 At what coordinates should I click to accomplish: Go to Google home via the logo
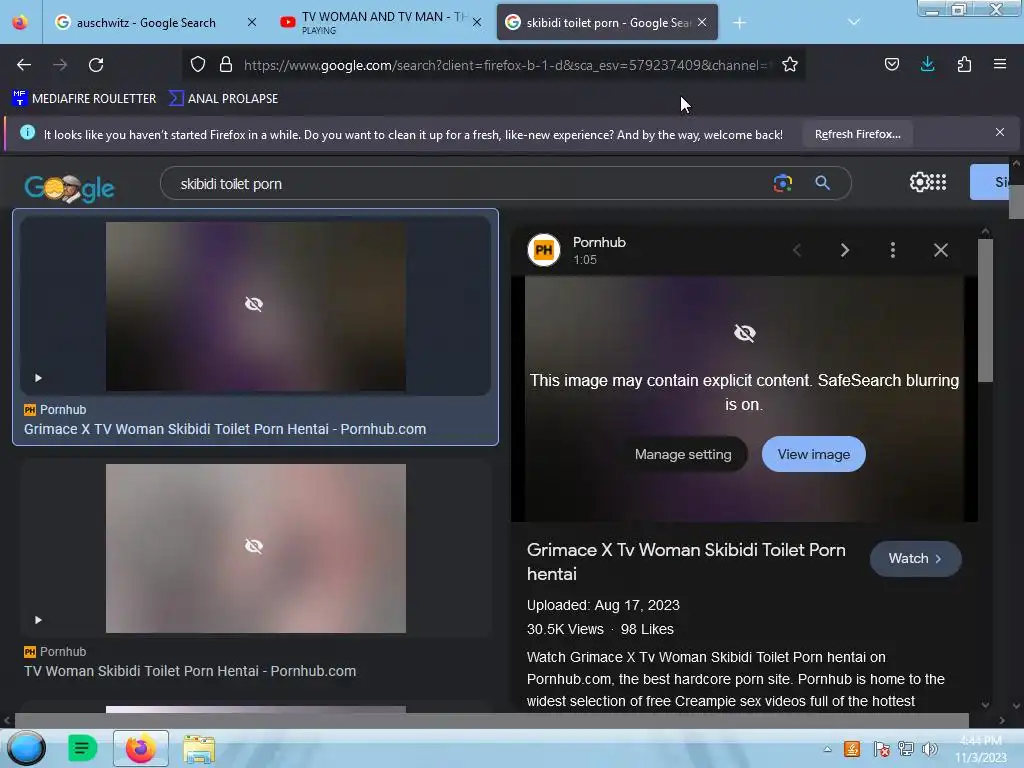coord(69,188)
